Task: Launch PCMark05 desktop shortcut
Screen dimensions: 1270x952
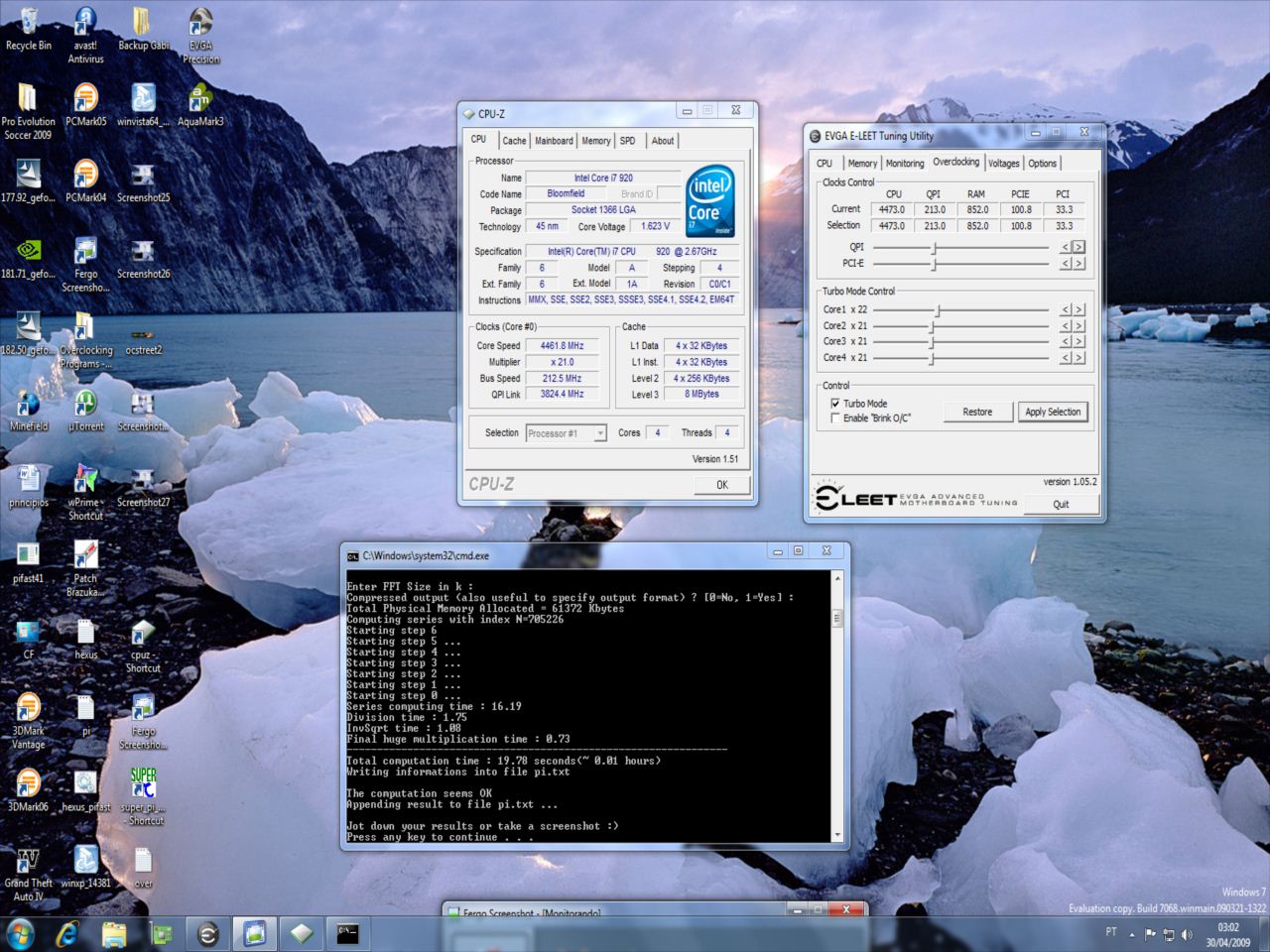Action: coord(85,105)
